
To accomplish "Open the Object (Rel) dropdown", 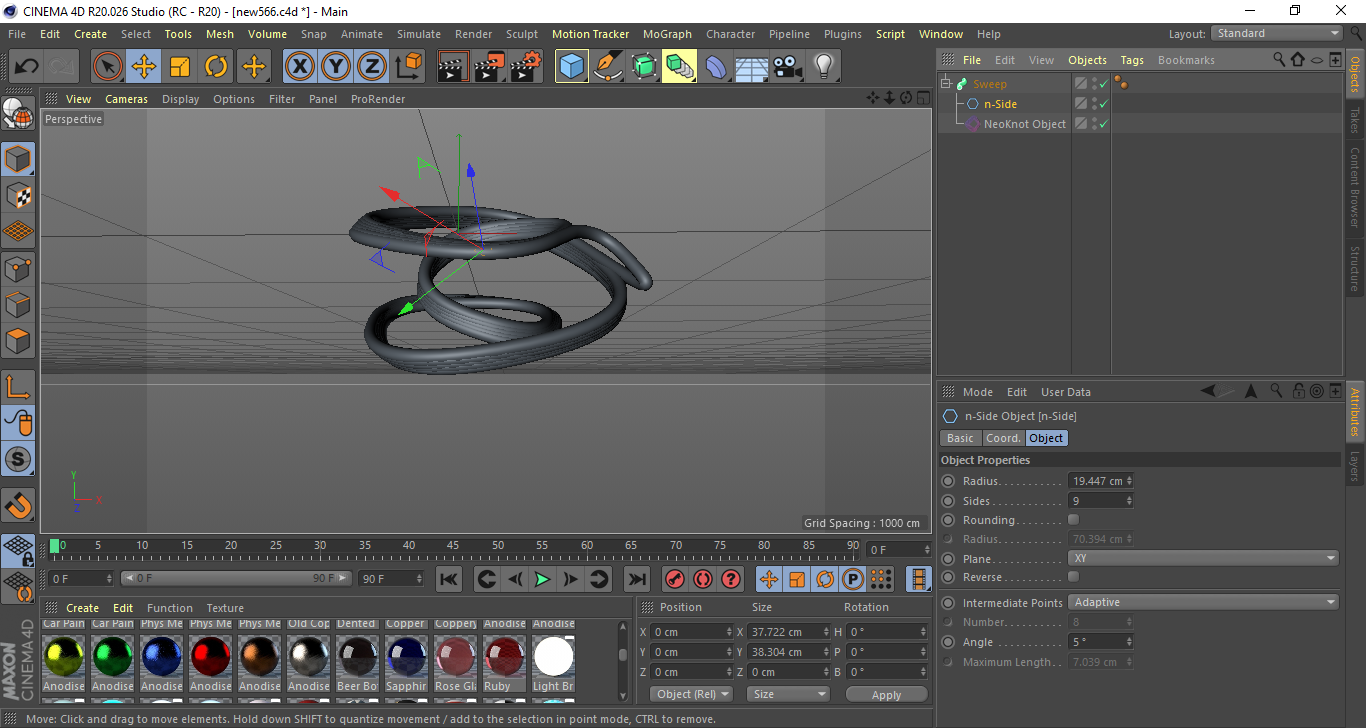I will 691,694.
